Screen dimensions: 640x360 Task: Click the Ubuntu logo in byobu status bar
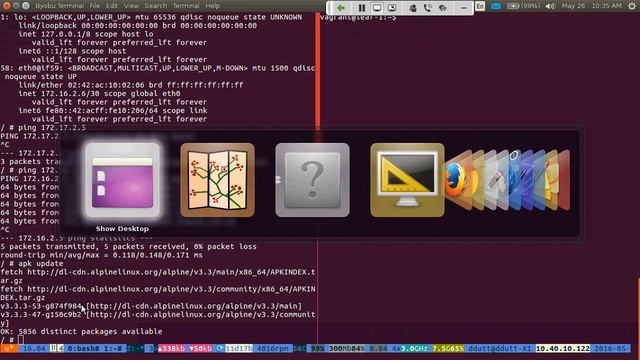[x=9, y=349]
